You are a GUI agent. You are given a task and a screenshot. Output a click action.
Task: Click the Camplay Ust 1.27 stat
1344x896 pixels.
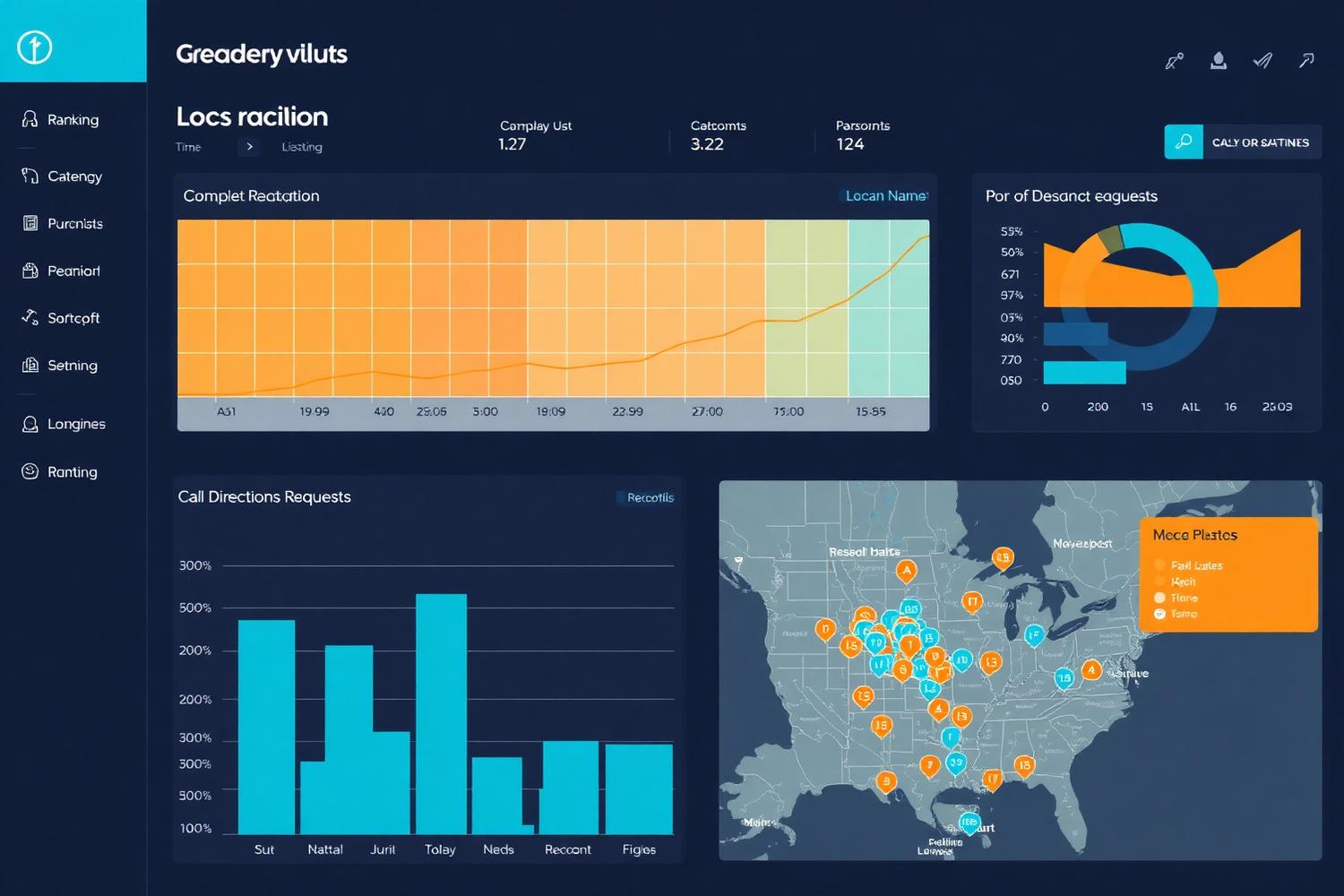[535, 135]
